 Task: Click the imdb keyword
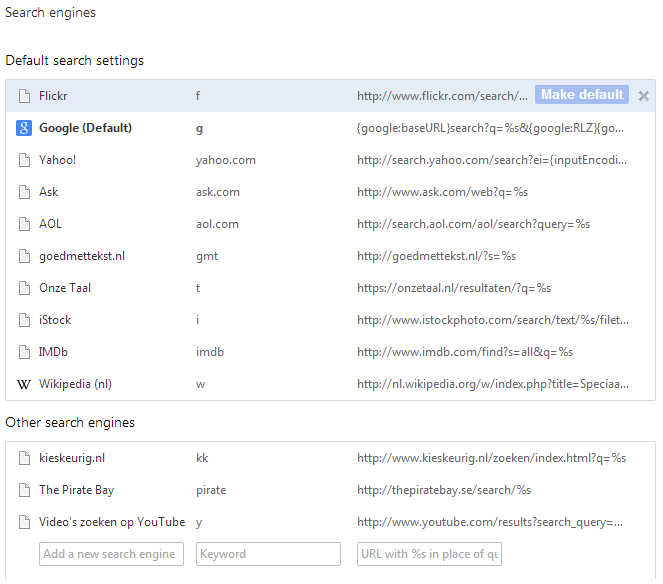(x=210, y=352)
